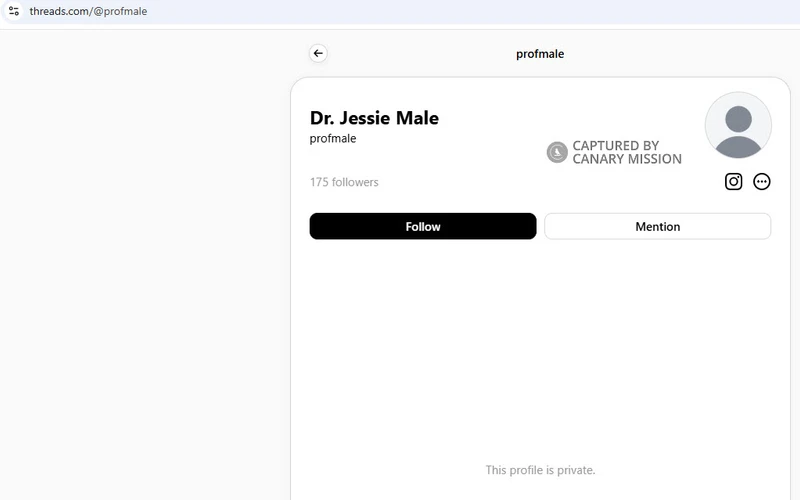View the default profile picture avatar
This screenshot has width=800, height=500.
tap(738, 125)
